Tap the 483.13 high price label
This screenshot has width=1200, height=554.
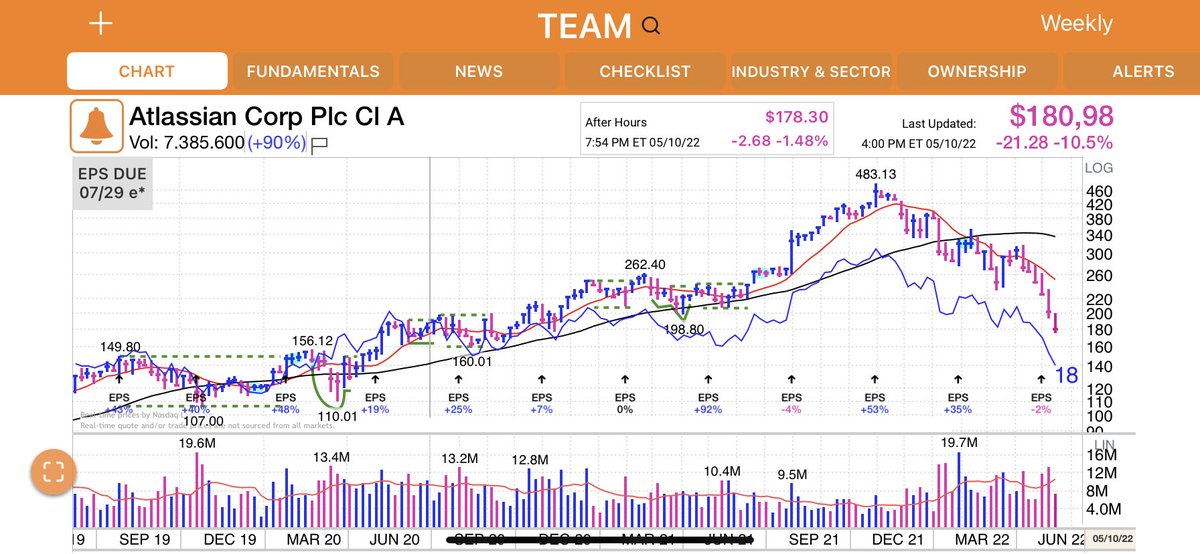click(x=875, y=173)
